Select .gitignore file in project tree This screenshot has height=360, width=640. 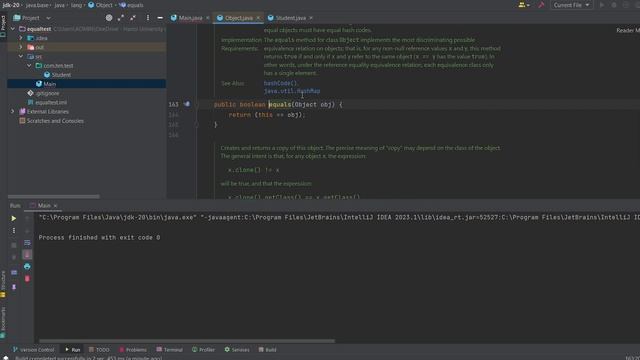point(47,93)
